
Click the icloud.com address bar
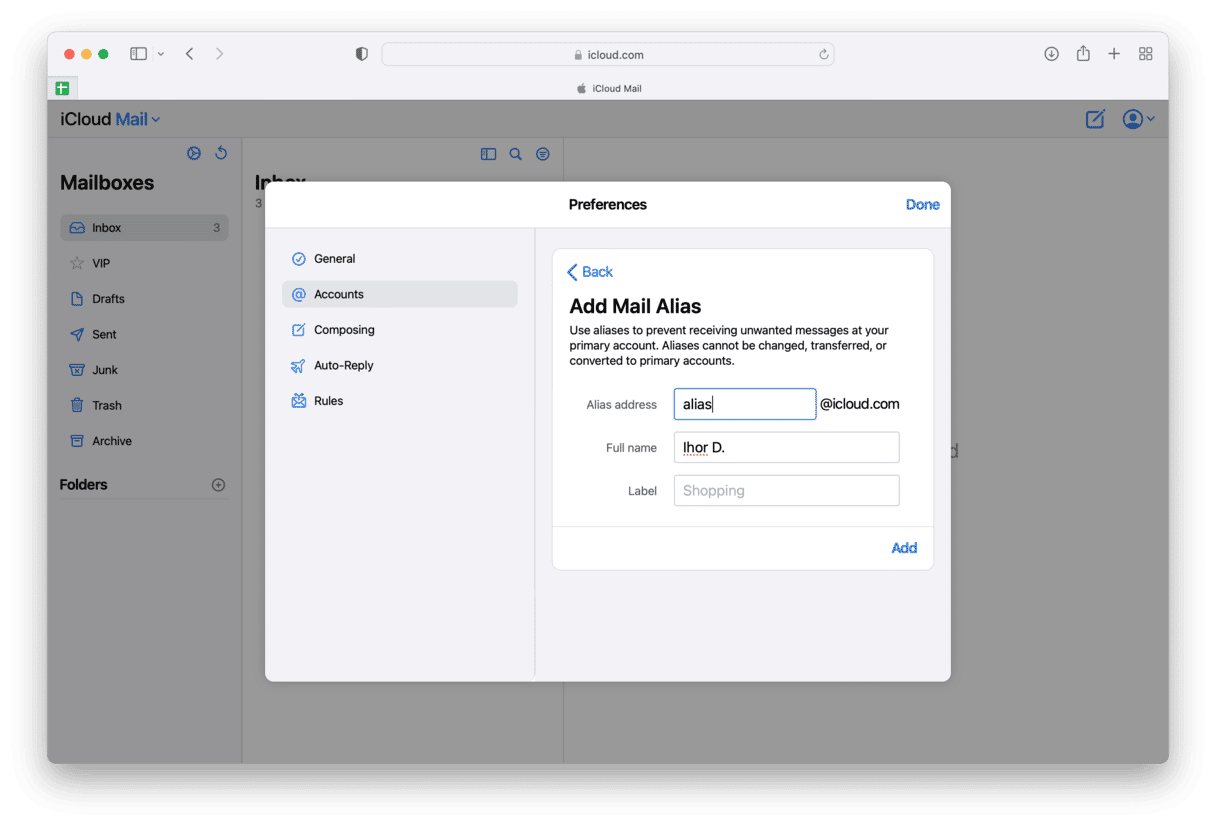(x=608, y=54)
